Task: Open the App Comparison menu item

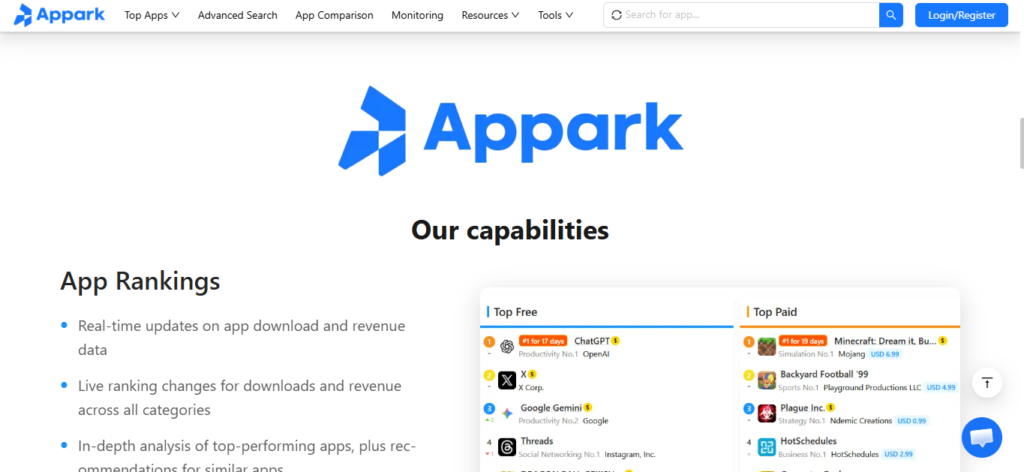Action: coord(334,15)
